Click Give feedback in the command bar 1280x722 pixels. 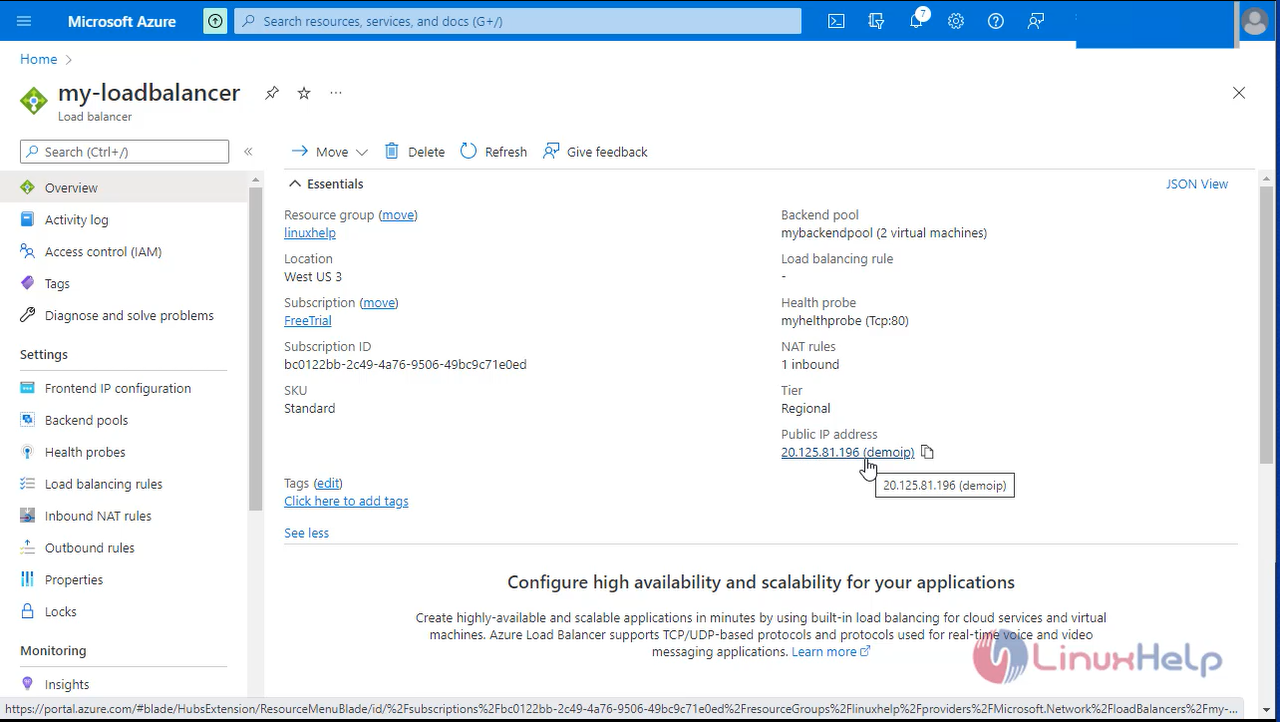tap(595, 152)
